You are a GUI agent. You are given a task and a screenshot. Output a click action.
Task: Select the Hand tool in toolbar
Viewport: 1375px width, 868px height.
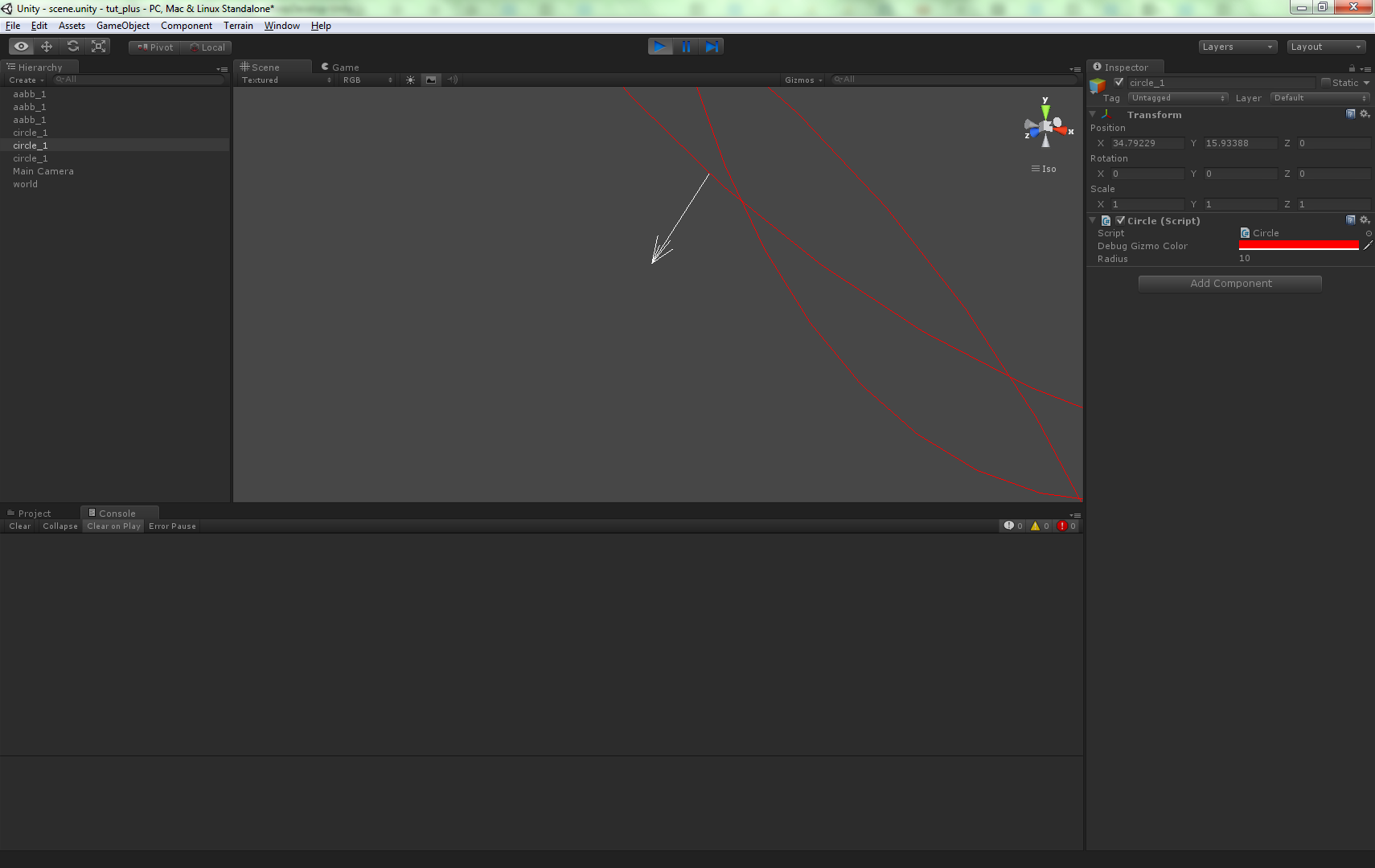coord(20,46)
